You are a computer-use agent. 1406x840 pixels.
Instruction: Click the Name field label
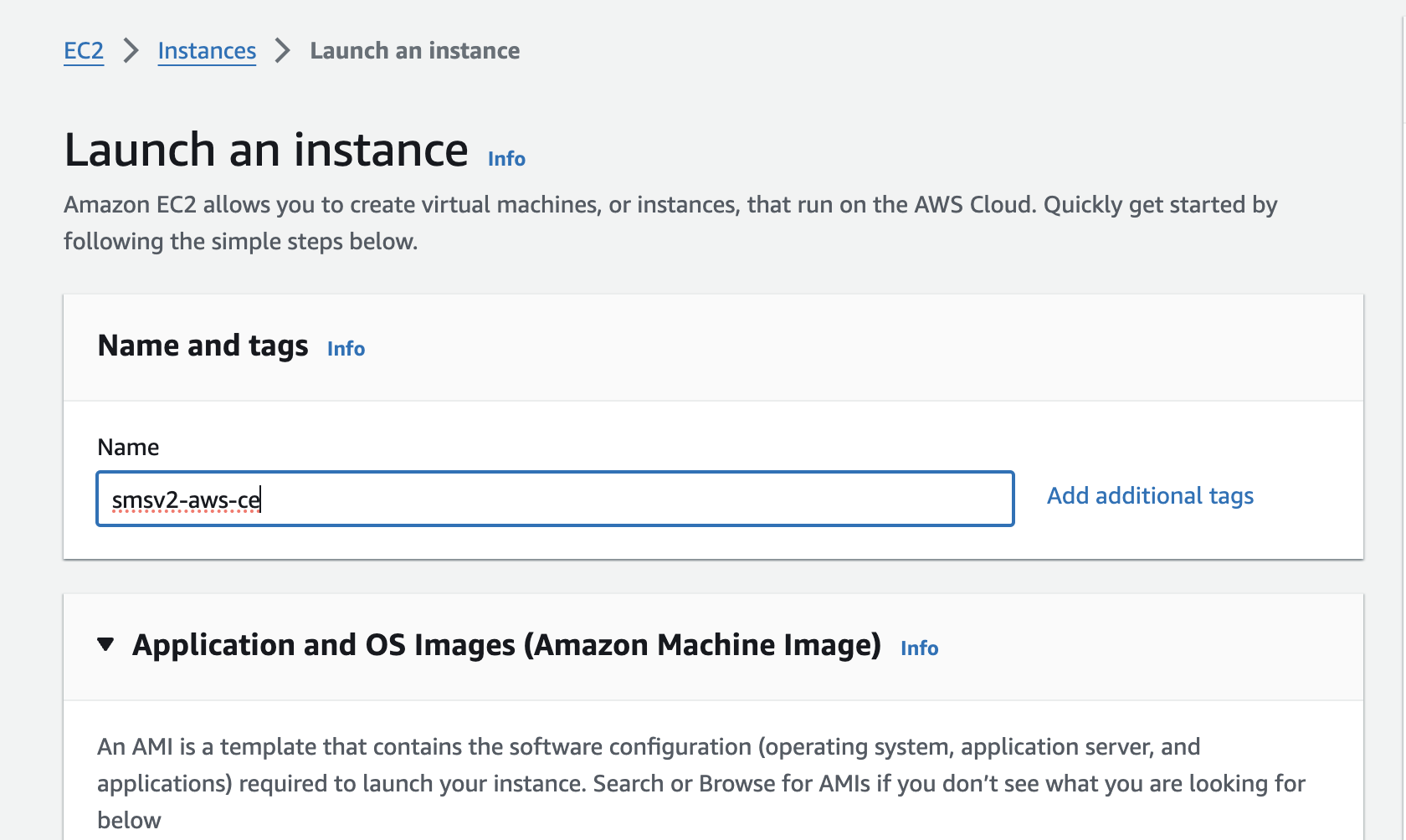click(x=128, y=448)
